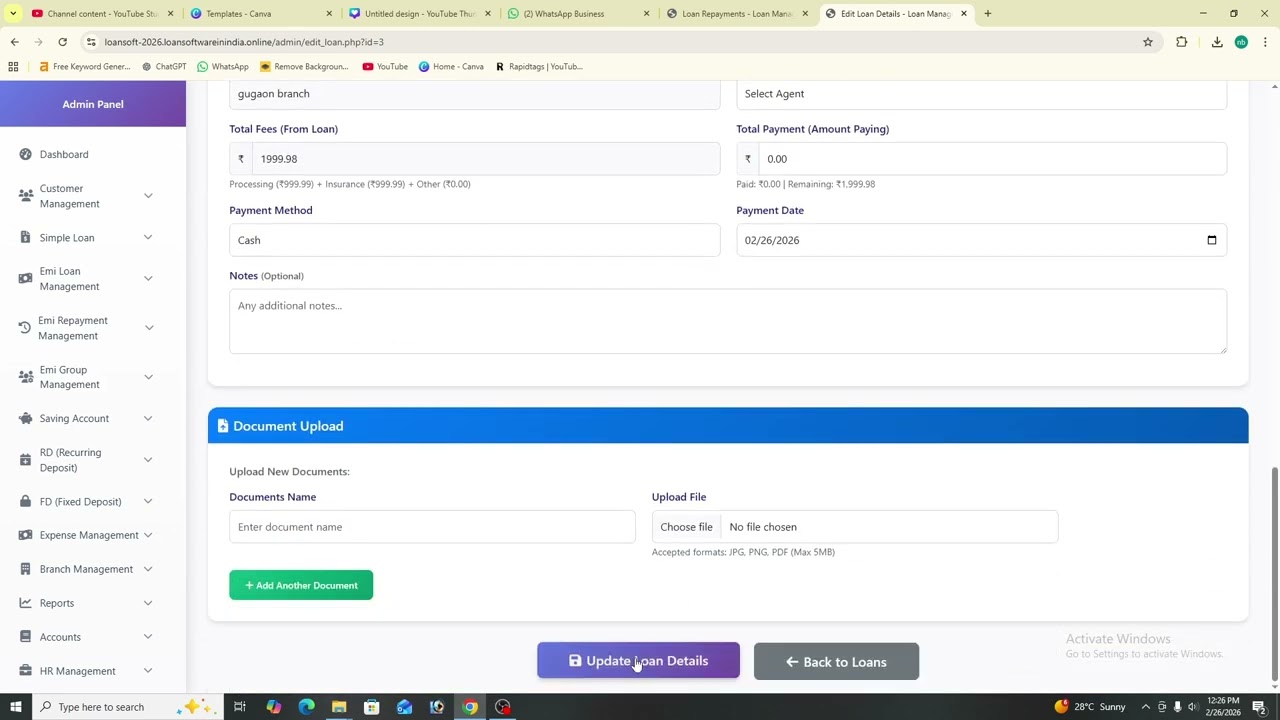Viewport: 1280px width, 720px height.
Task: Open Chrome from the taskbar
Action: (470, 707)
